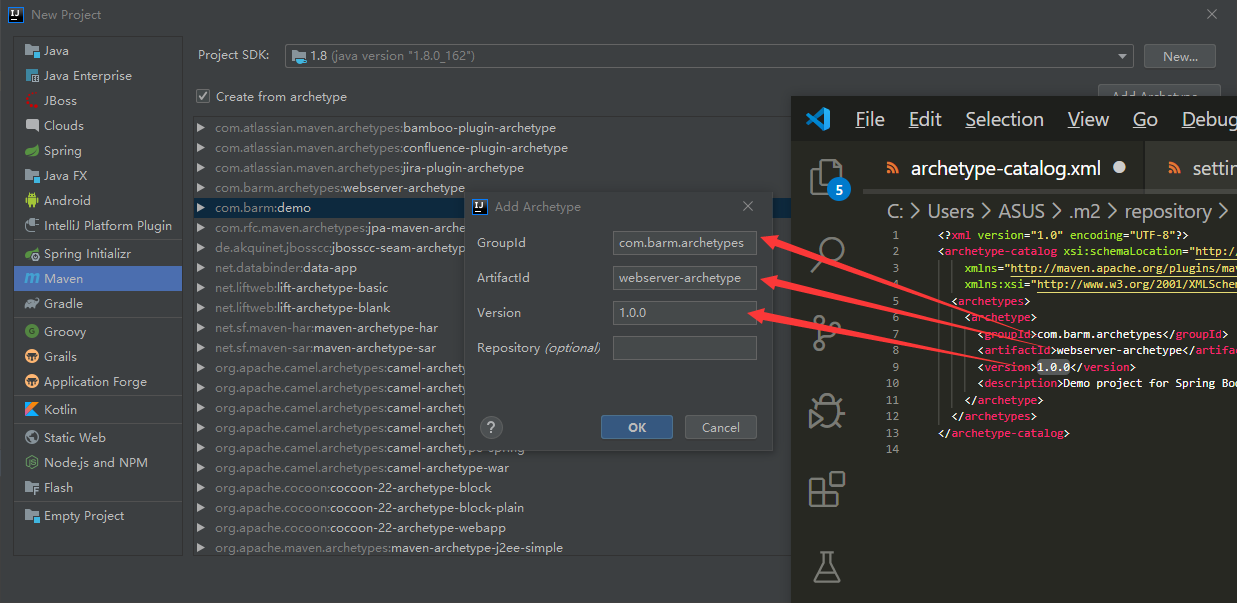Focus the GroupId input field
Viewport: 1237px width, 603px height.
tap(685, 243)
